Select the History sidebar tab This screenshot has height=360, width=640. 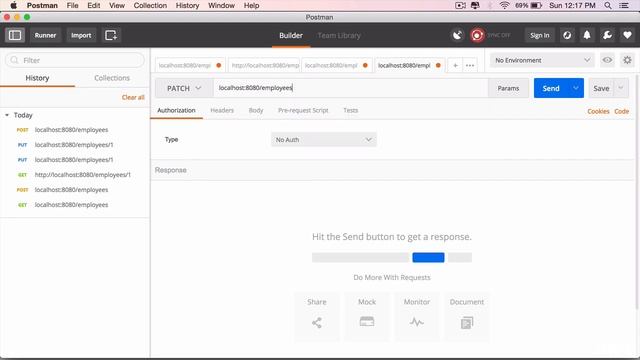click(37, 78)
